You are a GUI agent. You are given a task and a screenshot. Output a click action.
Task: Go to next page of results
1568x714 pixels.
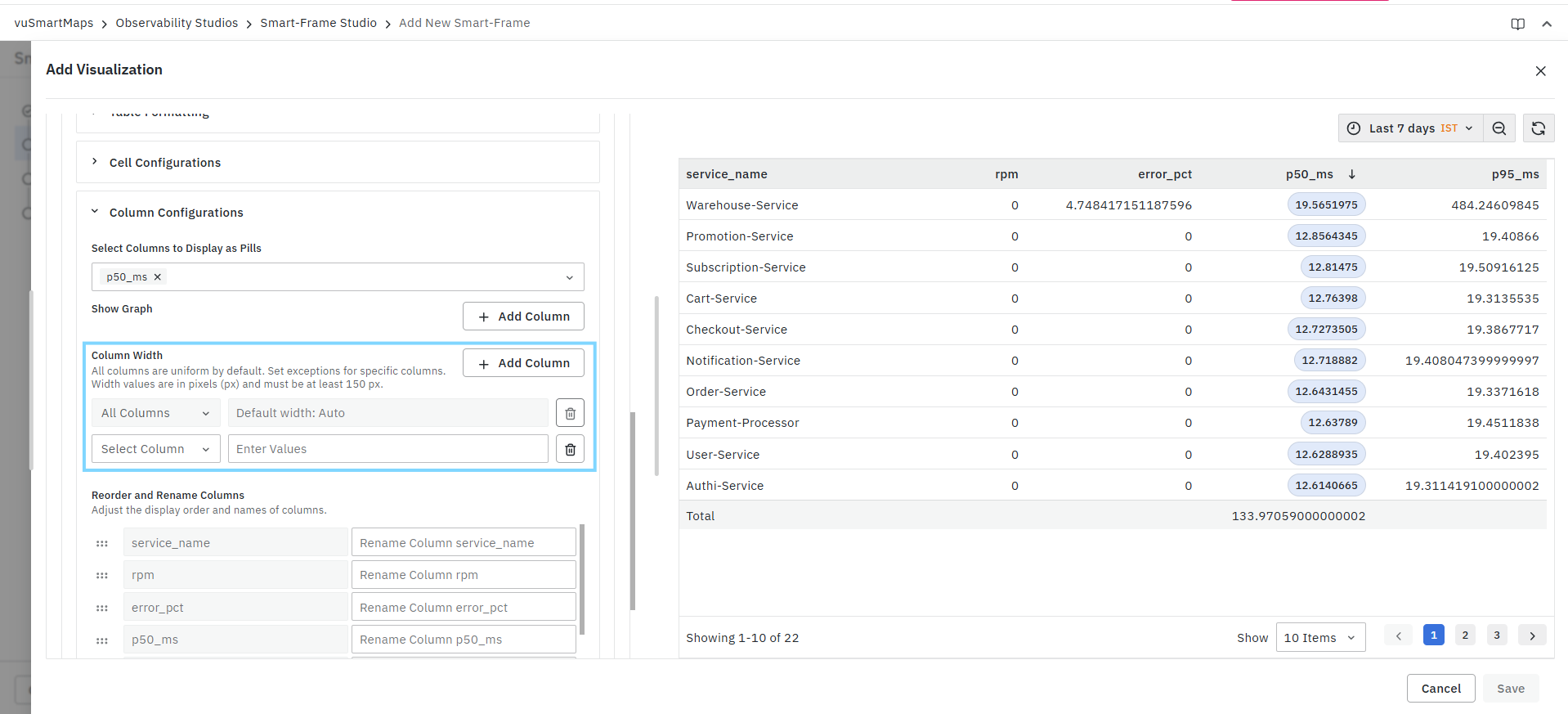pos(1532,635)
